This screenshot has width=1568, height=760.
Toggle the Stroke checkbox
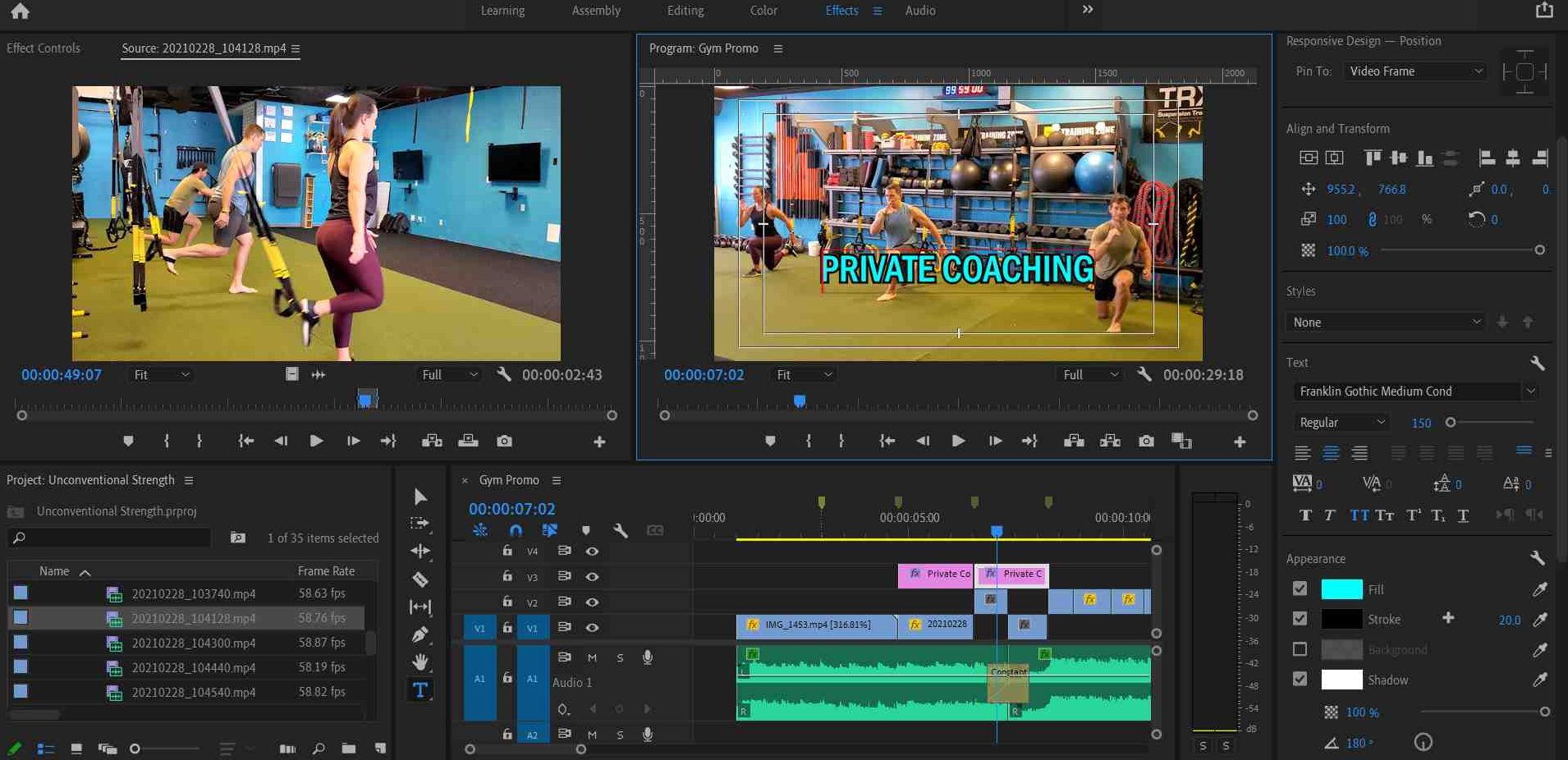1300,619
